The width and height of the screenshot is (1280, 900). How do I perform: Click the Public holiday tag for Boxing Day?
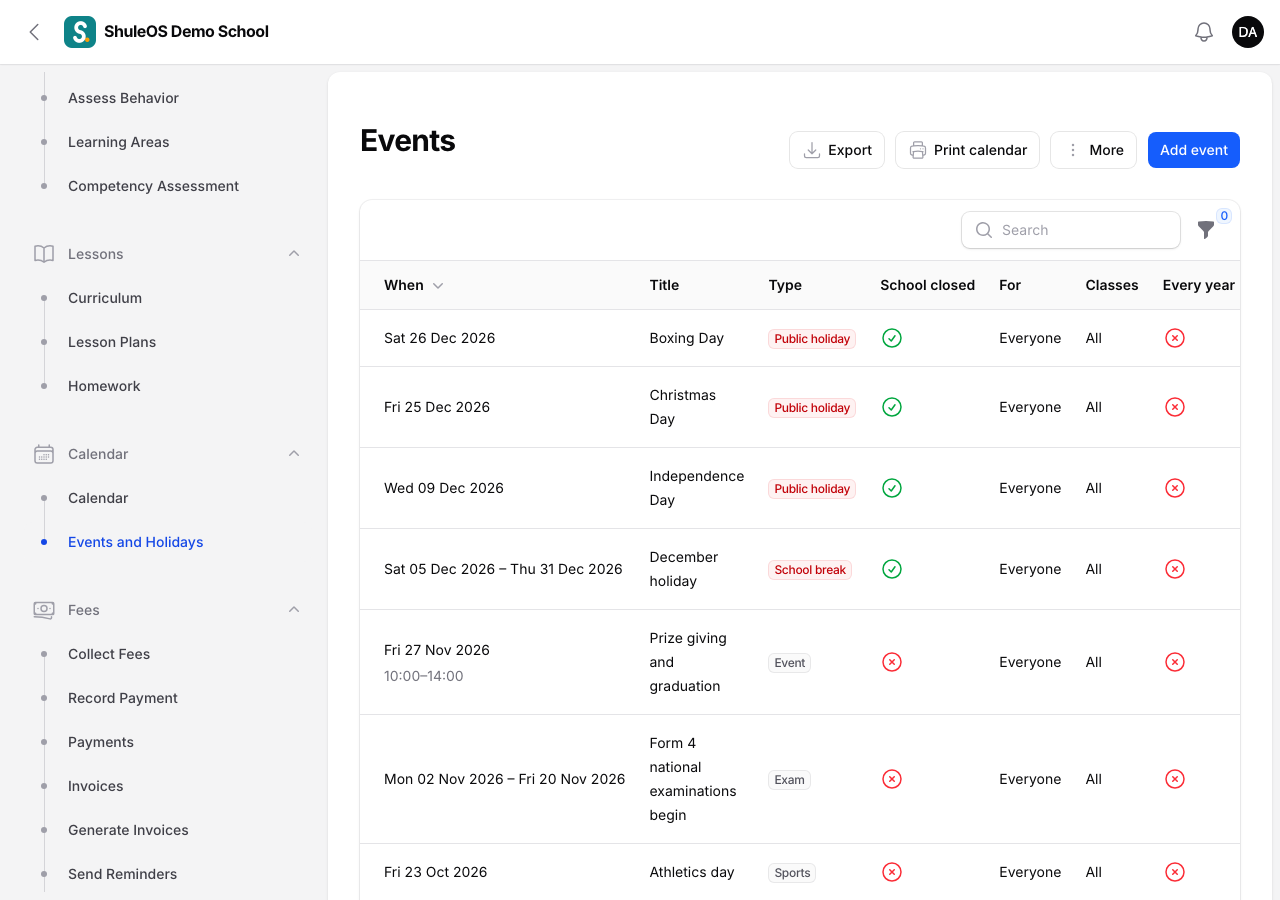pos(812,339)
